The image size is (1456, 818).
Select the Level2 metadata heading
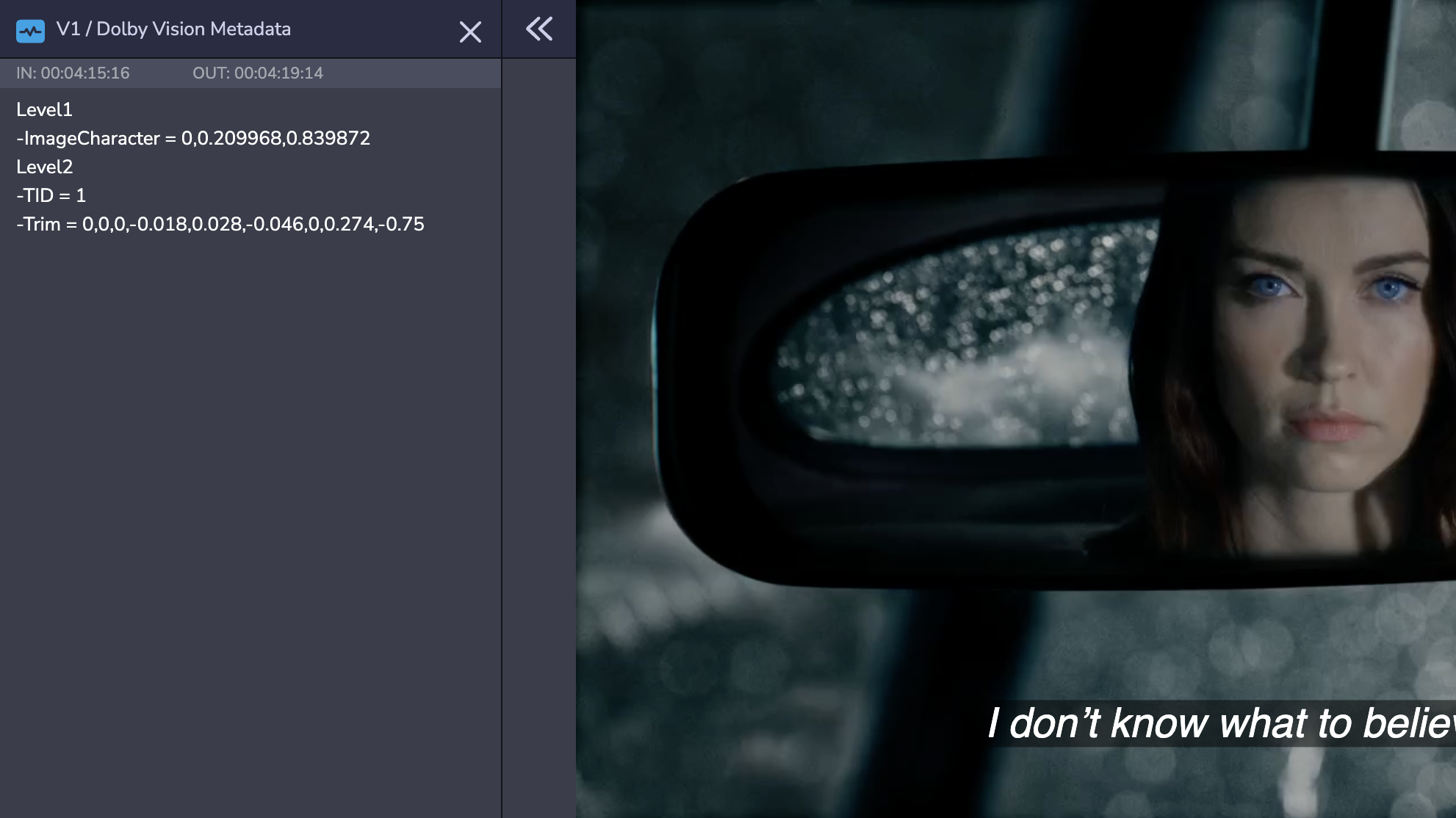point(45,167)
